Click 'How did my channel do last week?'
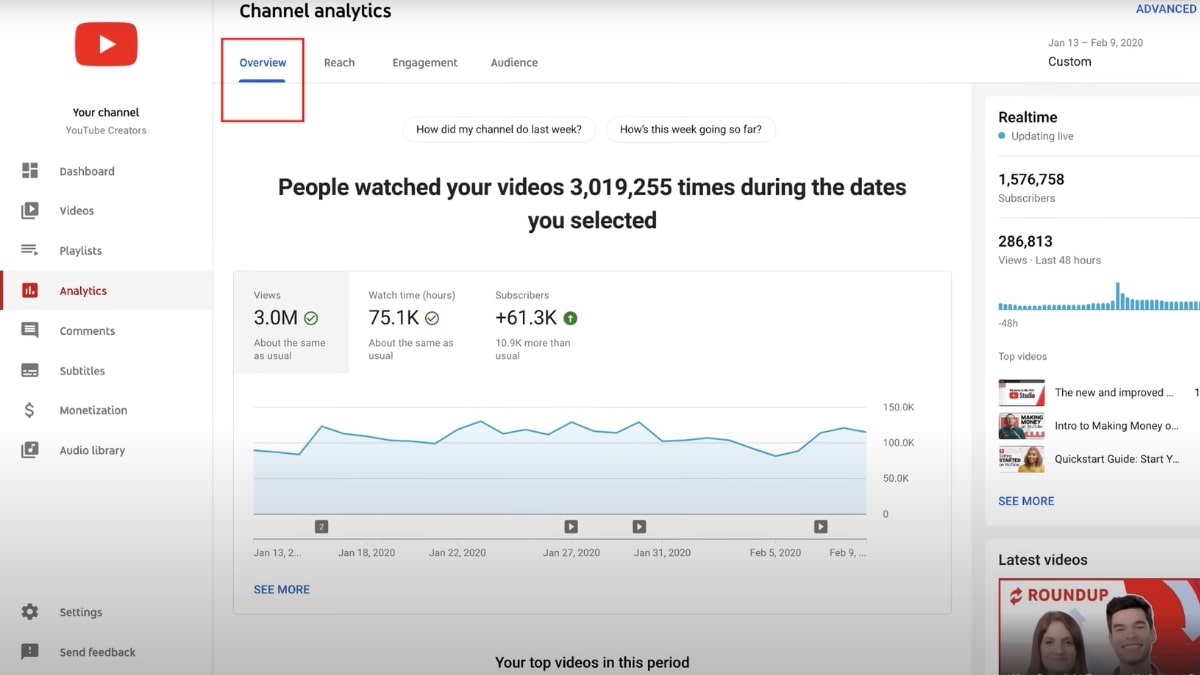Viewport: 1200px width, 675px height. pos(498,129)
